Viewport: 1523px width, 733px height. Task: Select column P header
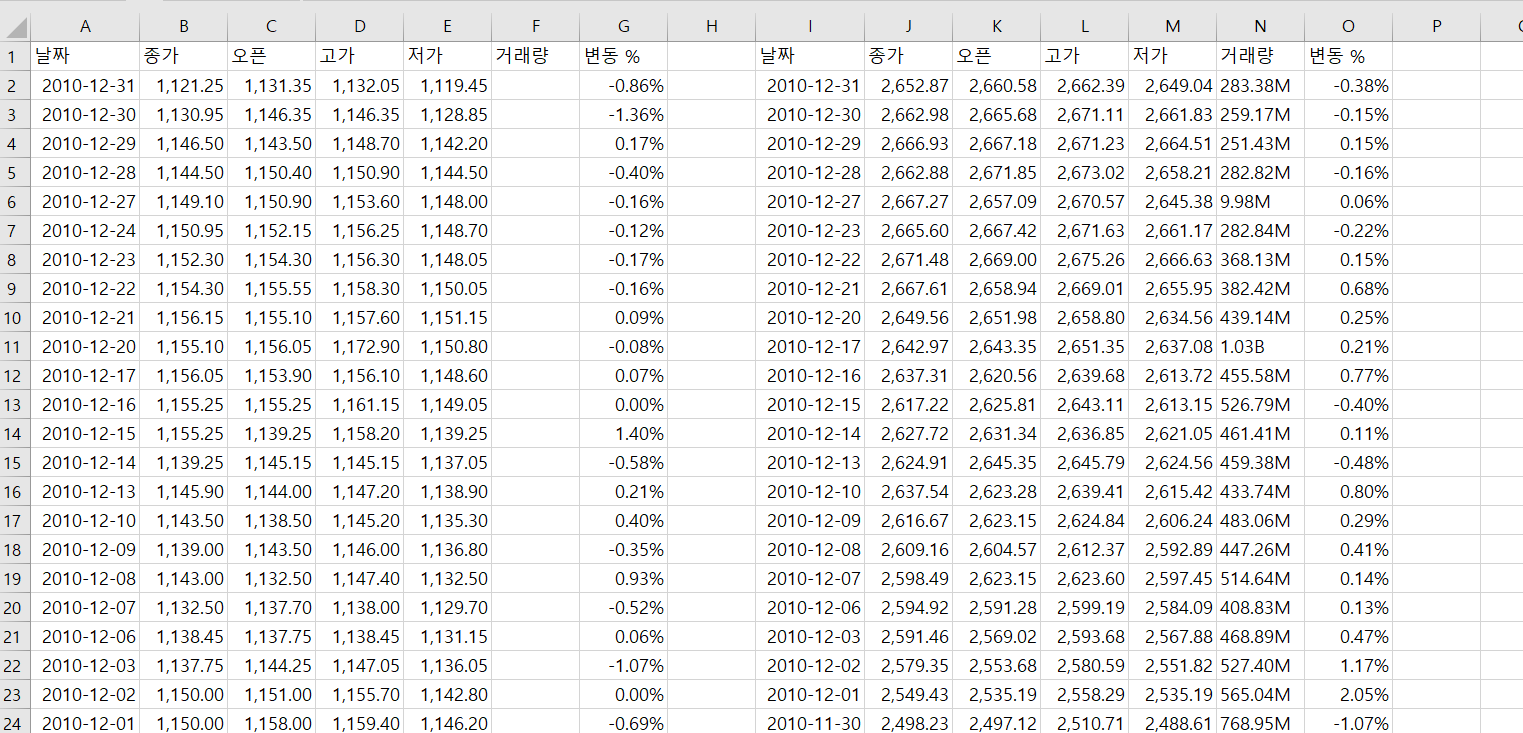coord(1436,27)
